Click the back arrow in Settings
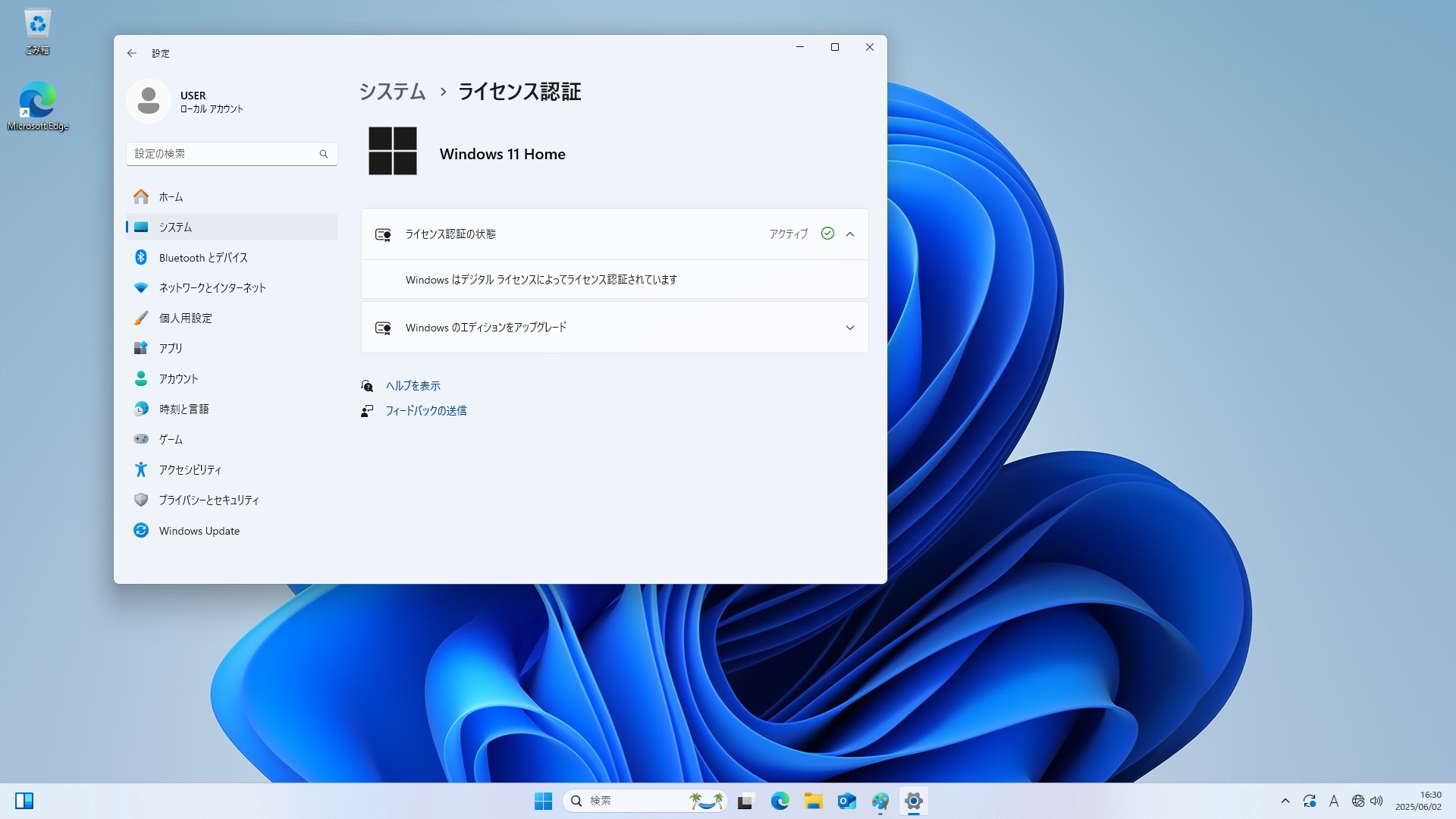Image resolution: width=1456 pixels, height=819 pixels. 132,53
